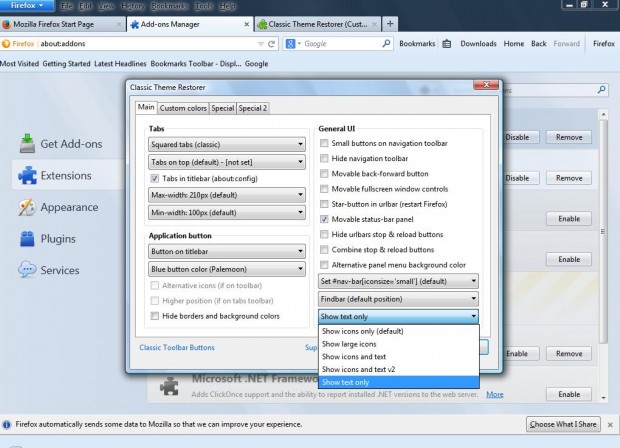The image size is (620, 448).
Task: Switch to Classic Theme Restorer browser tab
Action: click(318, 24)
